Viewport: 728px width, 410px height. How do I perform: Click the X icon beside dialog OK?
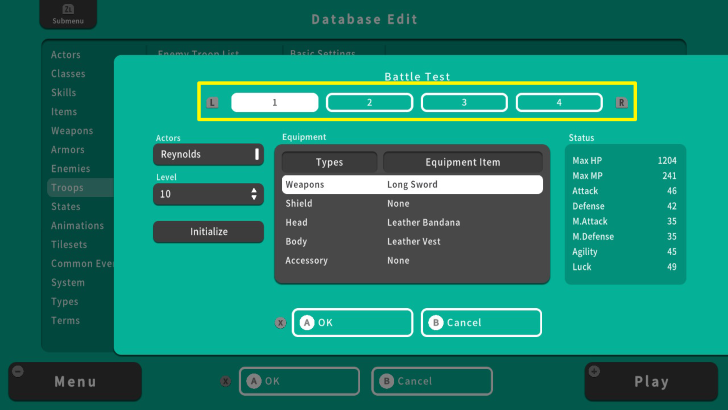coord(280,323)
